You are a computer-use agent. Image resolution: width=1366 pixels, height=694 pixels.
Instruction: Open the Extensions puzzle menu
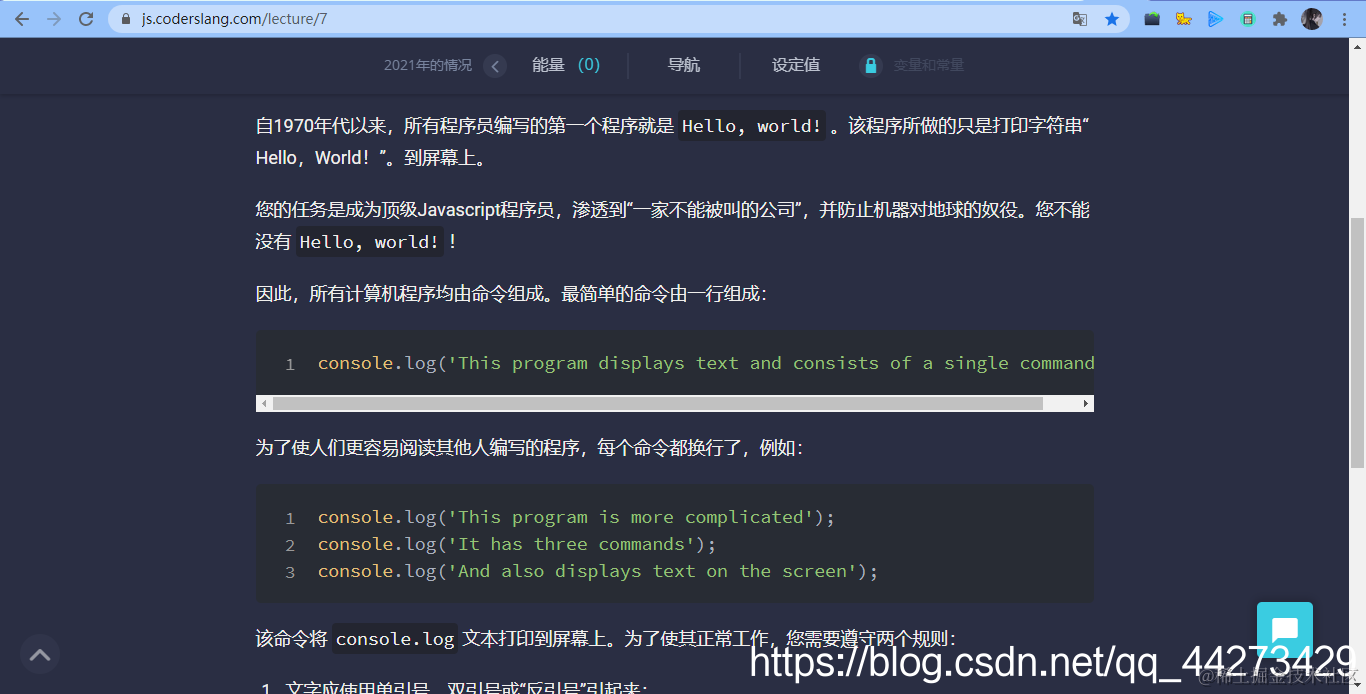click(x=1279, y=19)
